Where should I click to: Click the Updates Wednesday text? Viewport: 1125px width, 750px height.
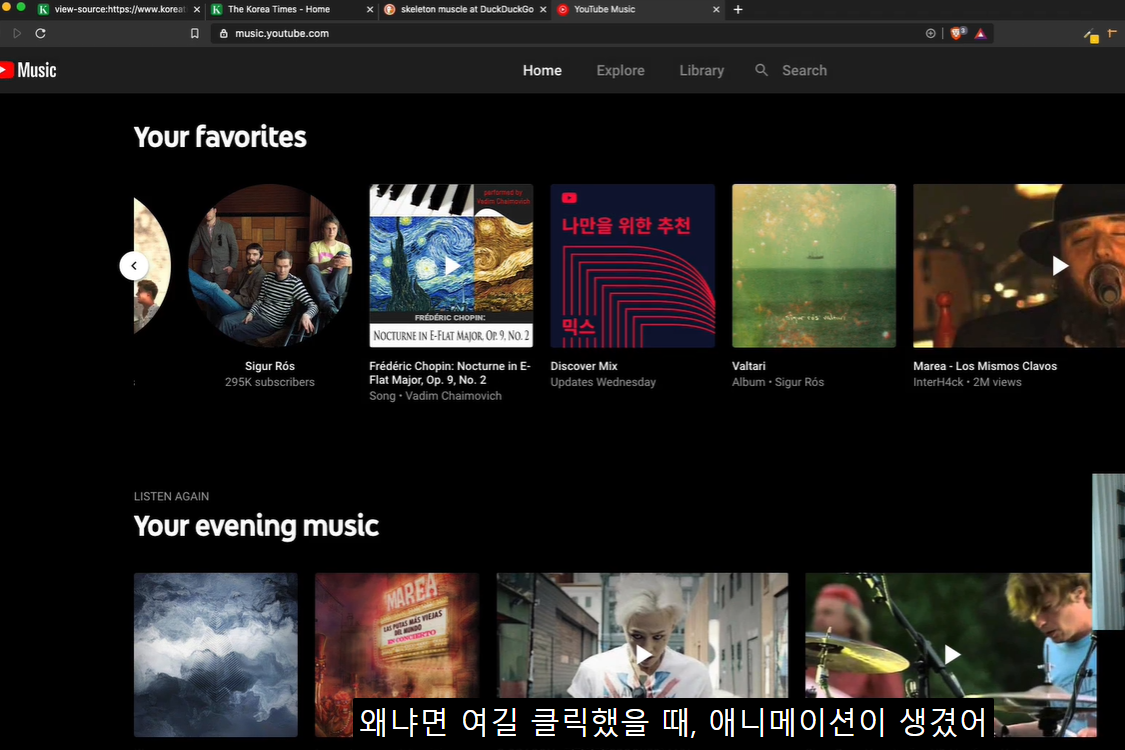(603, 382)
